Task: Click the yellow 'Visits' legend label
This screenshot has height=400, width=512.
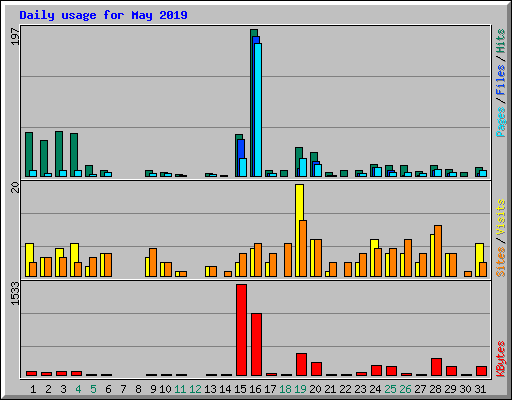Action: (x=500, y=217)
